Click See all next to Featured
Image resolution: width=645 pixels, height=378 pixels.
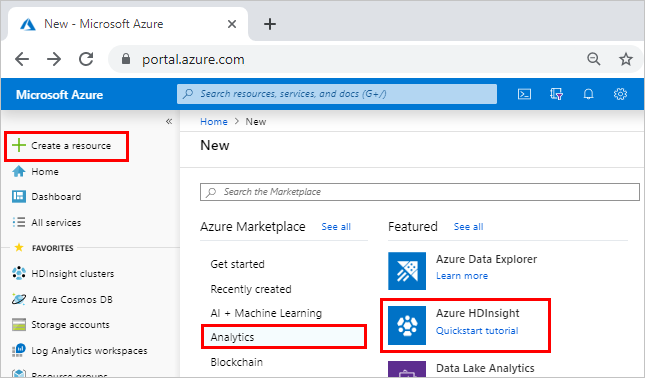coord(468,227)
